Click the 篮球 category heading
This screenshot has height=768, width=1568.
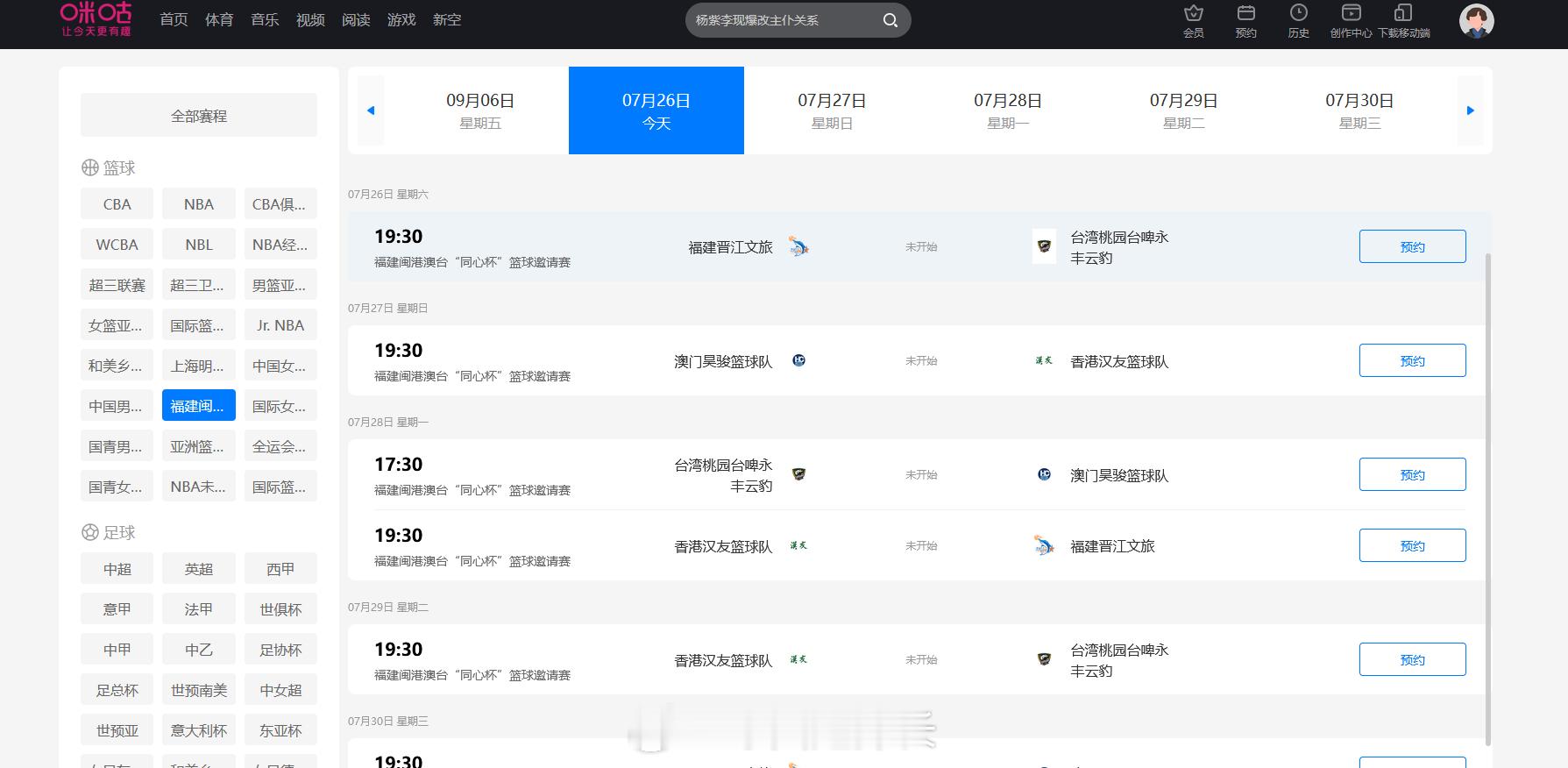pyautogui.click(x=109, y=167)
